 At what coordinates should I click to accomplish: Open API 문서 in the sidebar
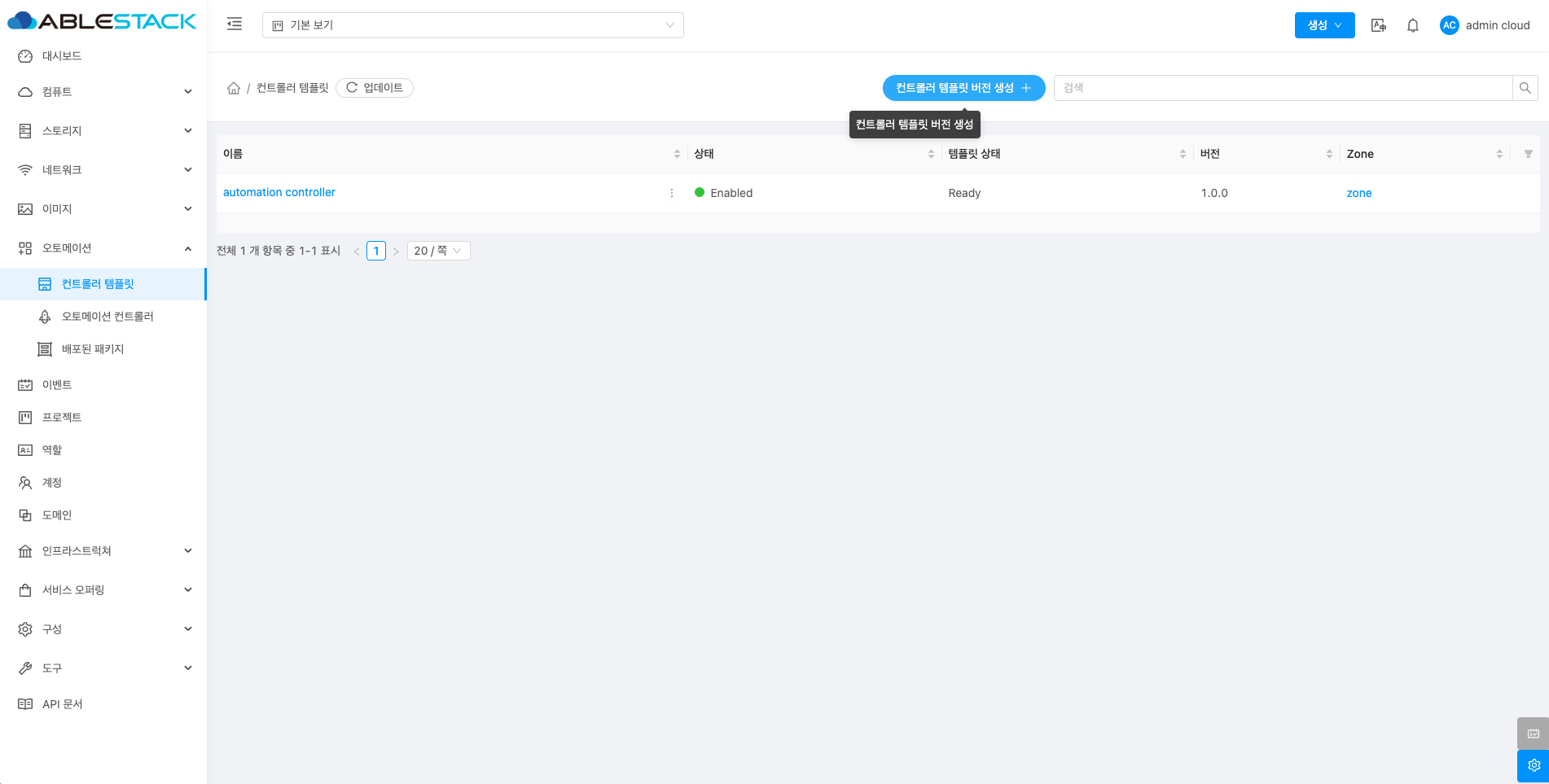(103, 704)
